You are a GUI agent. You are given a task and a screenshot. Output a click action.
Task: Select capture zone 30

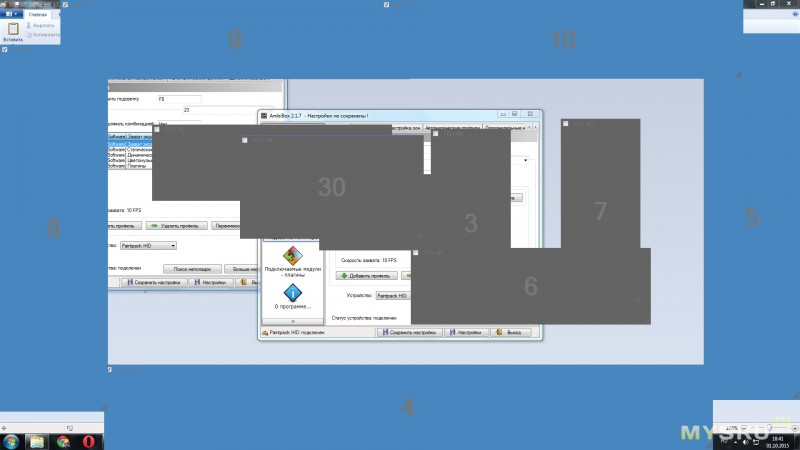coord(332,187)
